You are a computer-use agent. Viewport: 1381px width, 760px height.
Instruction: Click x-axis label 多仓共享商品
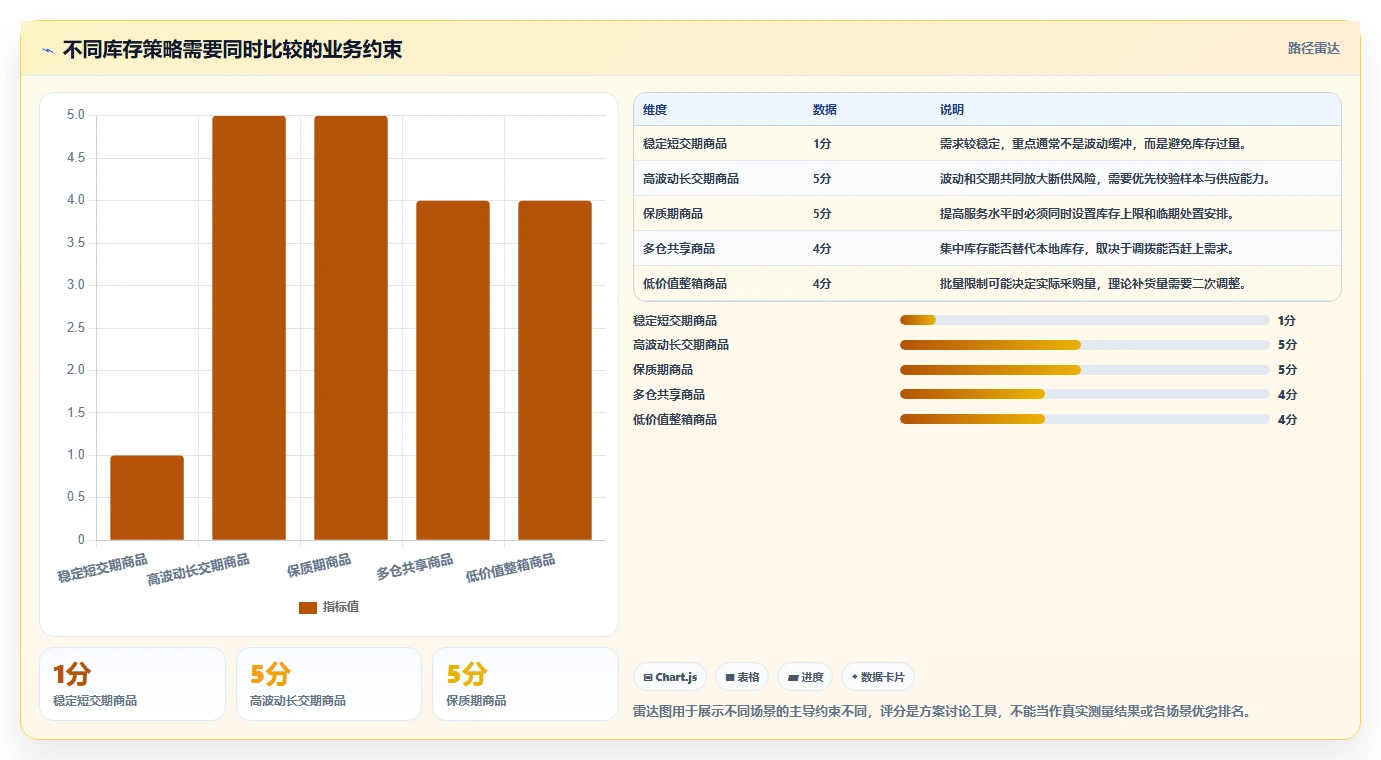coord(414,567)
